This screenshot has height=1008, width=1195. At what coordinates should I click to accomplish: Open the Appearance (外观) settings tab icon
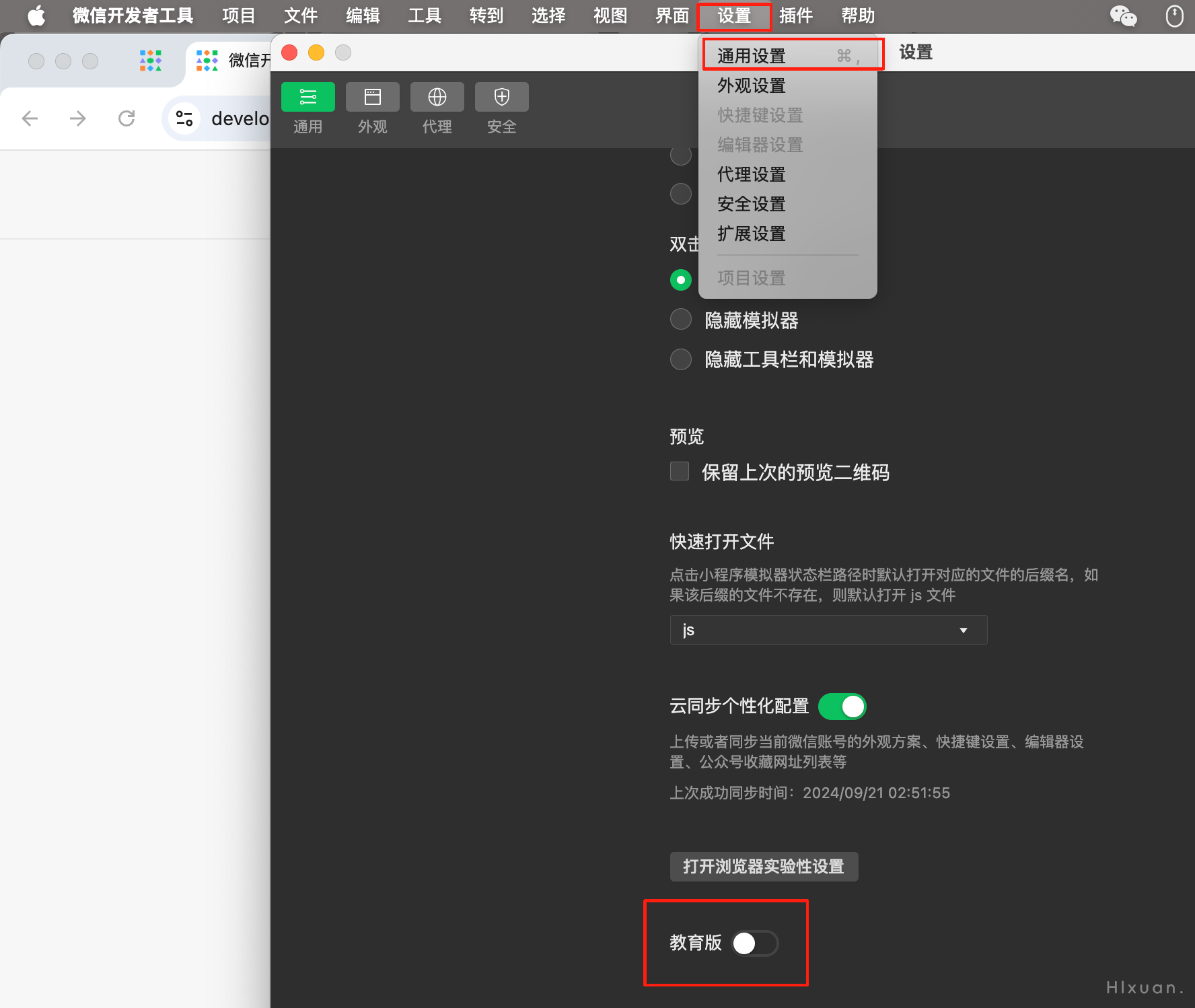click(373, 97)
